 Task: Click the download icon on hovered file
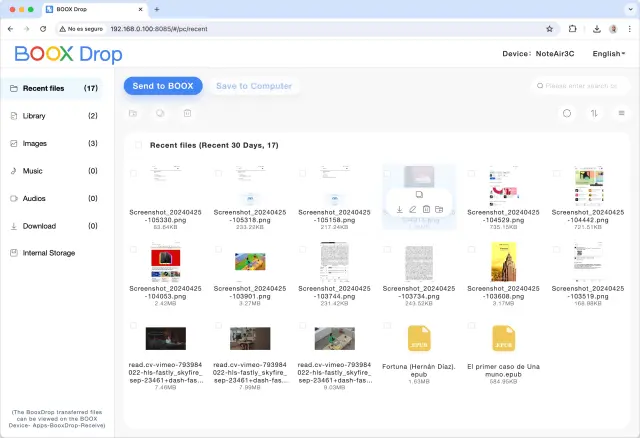coord(400,209)
